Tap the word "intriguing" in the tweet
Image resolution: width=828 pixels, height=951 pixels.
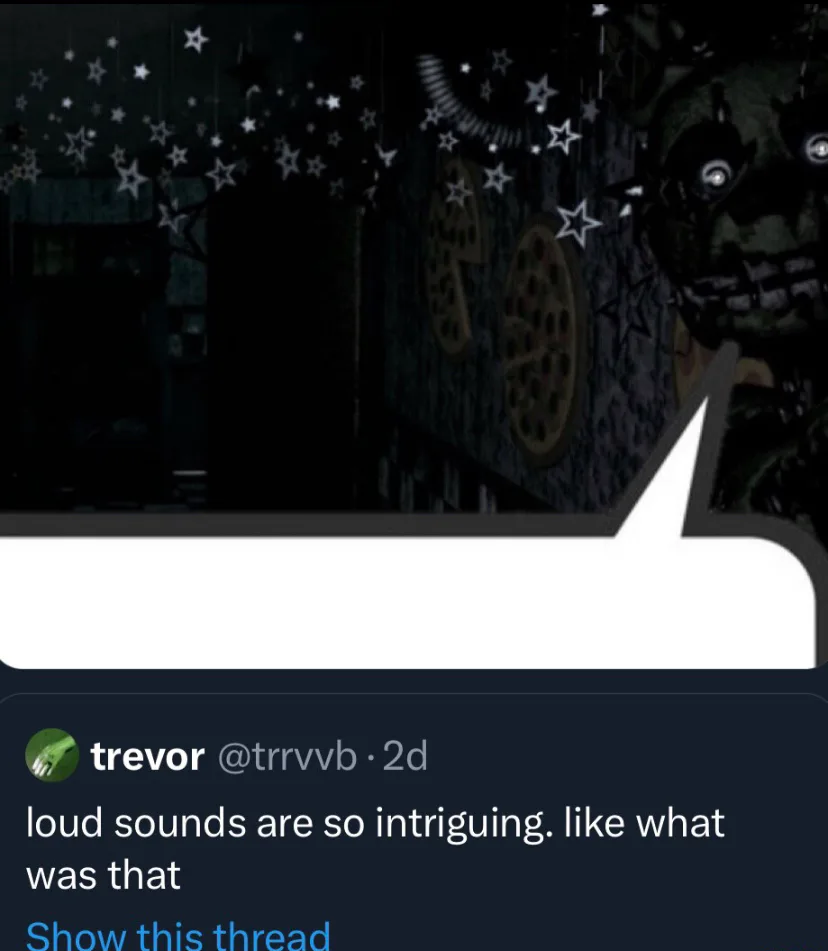pos(463,825)
